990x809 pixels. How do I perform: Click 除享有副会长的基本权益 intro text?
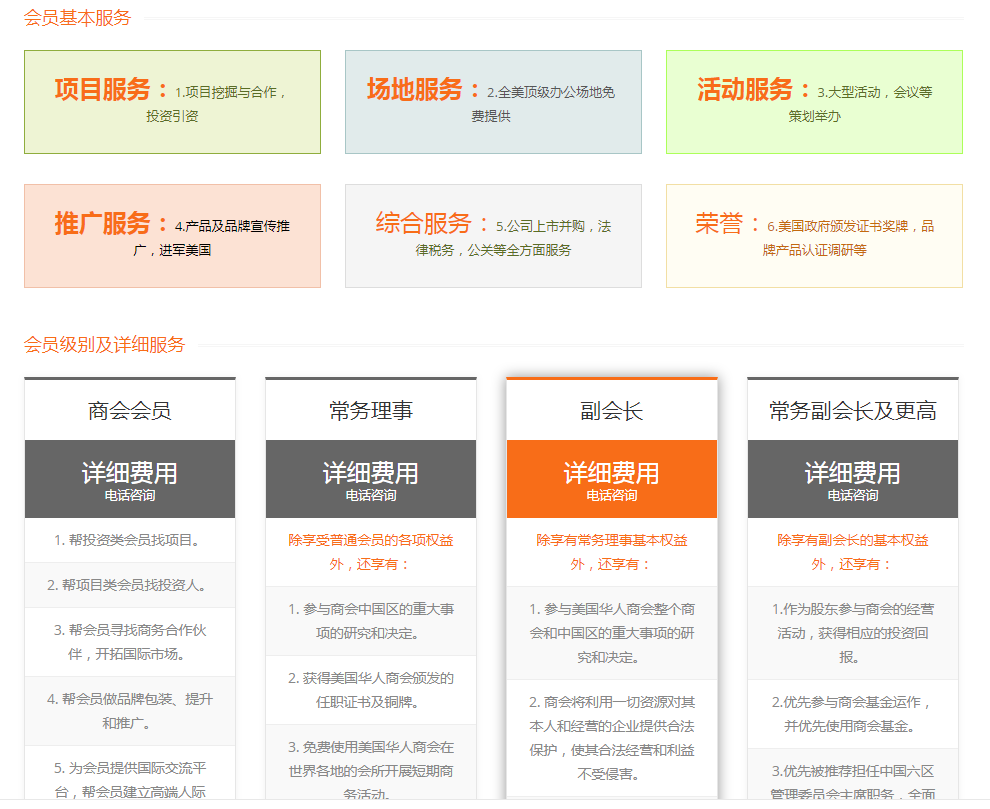click(852, 553)
